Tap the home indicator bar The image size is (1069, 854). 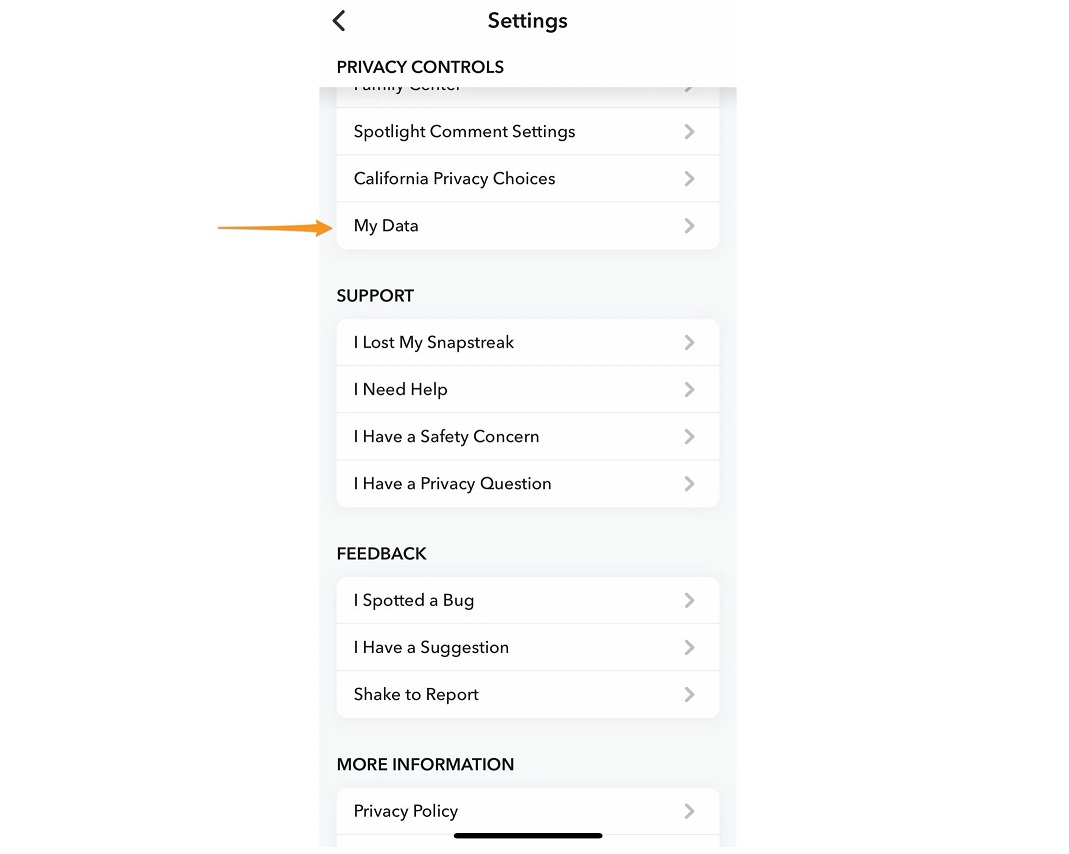tap(528, 835)
